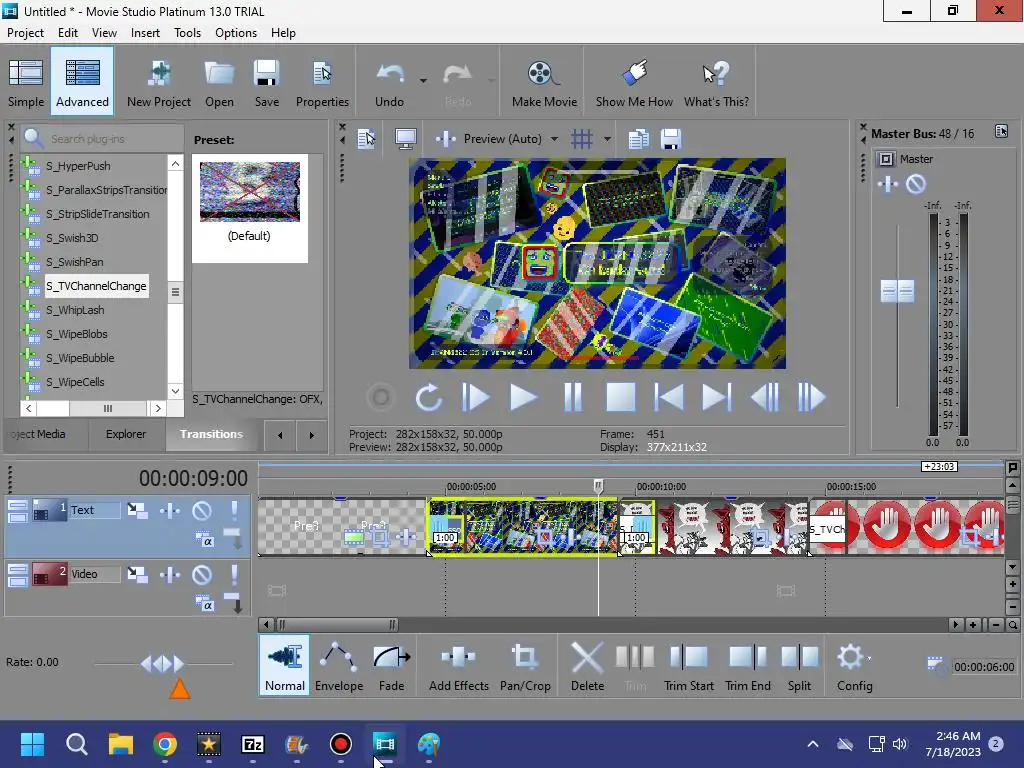Viewport: 1024px width, 768px height.
Task: Save preview snapshot to file
Action: click(x=671, y=139)
